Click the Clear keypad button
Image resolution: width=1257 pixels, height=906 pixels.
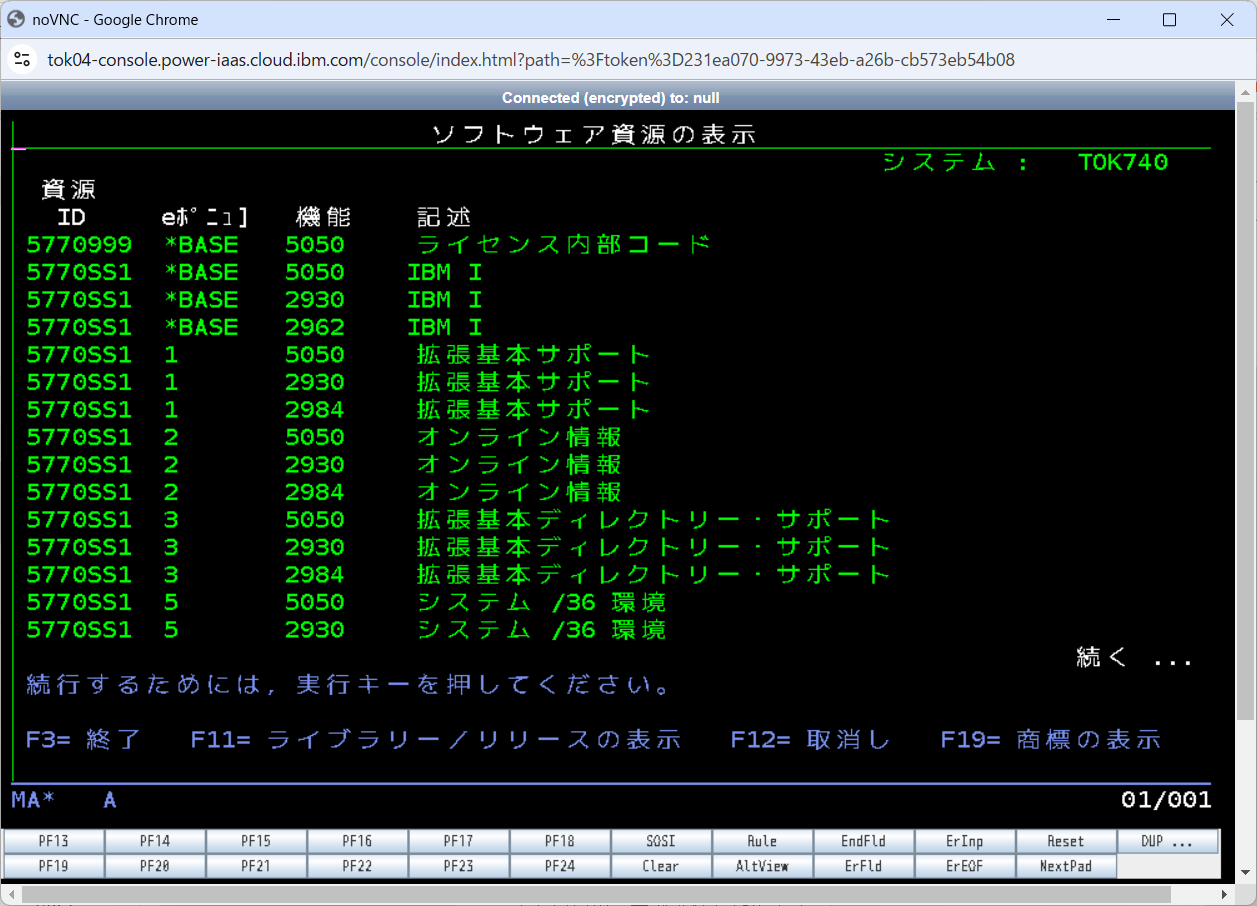[661, 866]
